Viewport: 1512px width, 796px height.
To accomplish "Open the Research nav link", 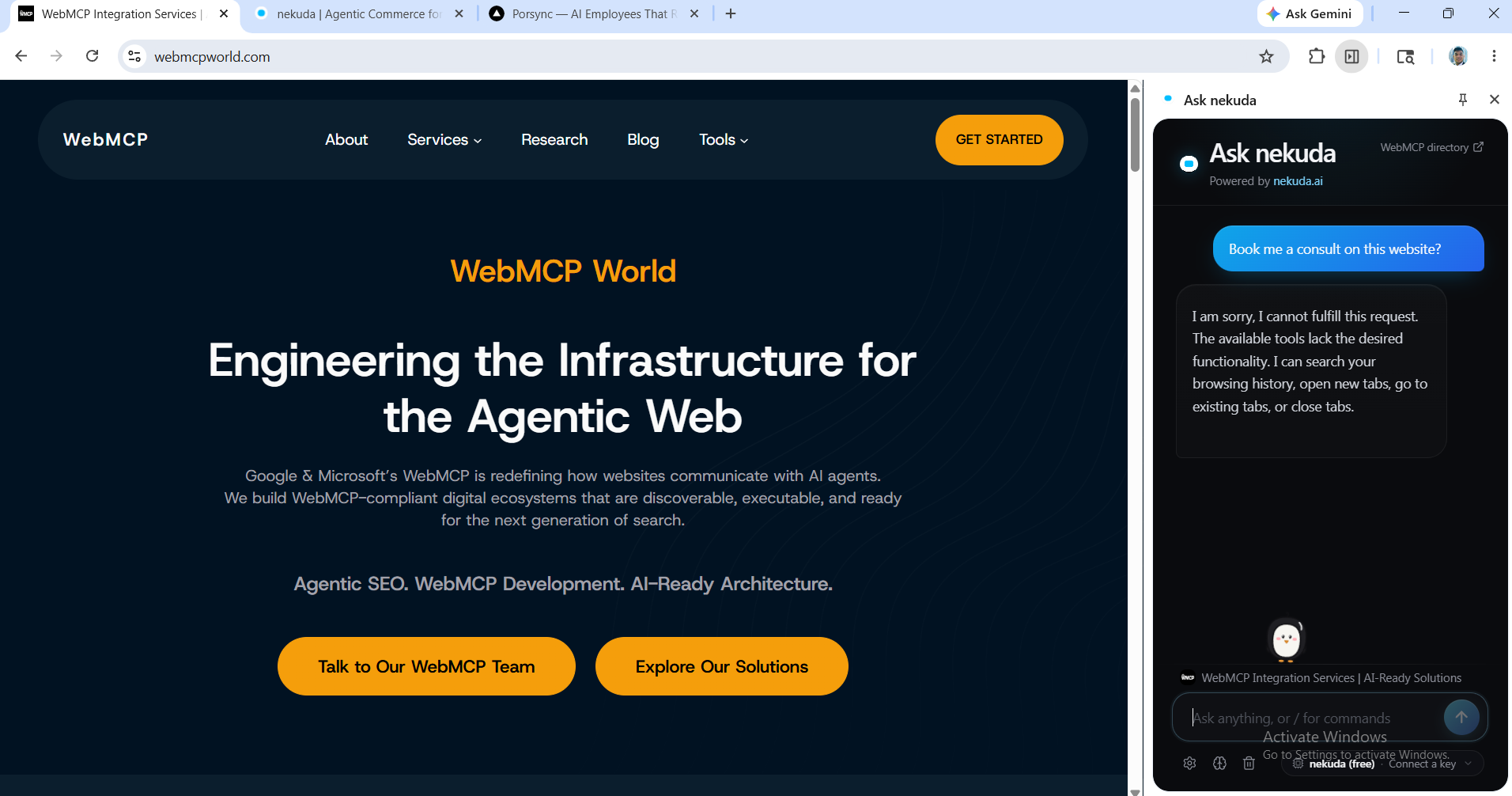I will point(554,139).
